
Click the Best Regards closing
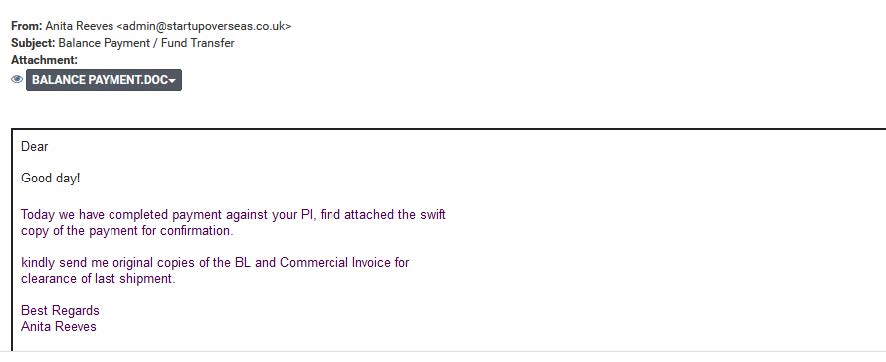pyautogui.click(x=60, y=311)
